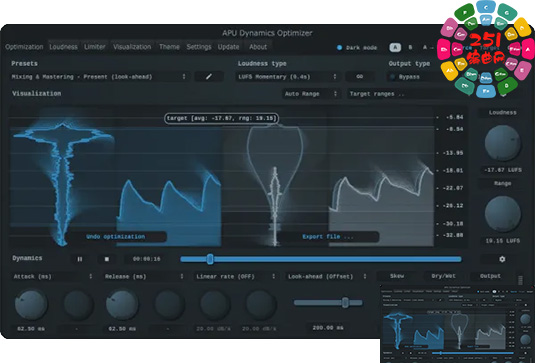Screen dimensions: 535x363
Task: Open the gear settings next to the timeline
Action: [502, 259]
